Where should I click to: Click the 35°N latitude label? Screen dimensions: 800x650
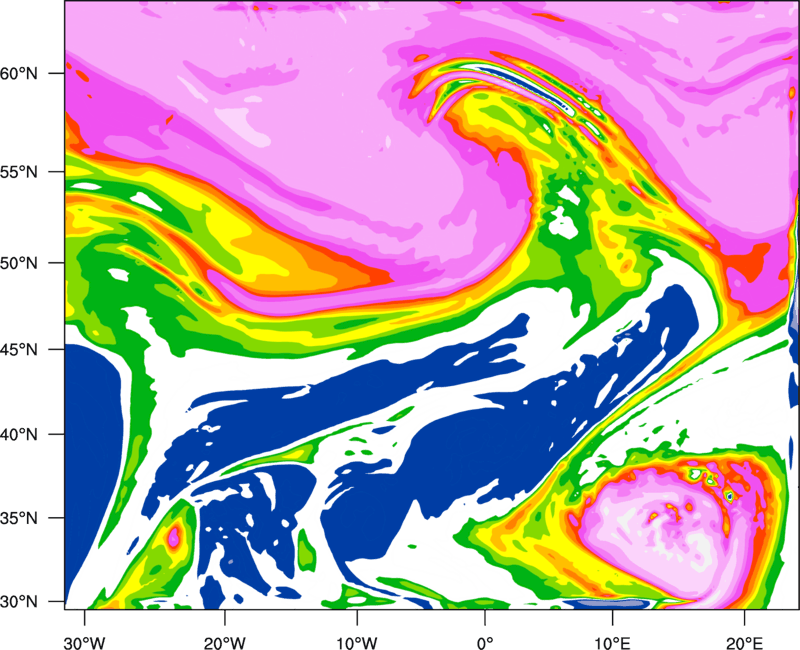click(19, 518)
